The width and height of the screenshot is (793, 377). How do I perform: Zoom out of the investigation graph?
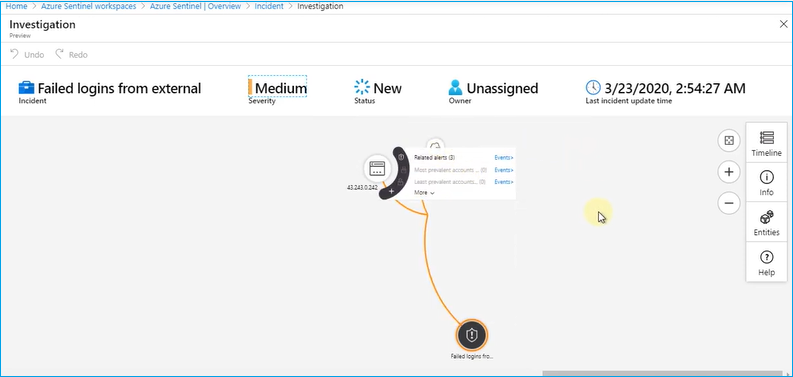[x=729, y=203]
